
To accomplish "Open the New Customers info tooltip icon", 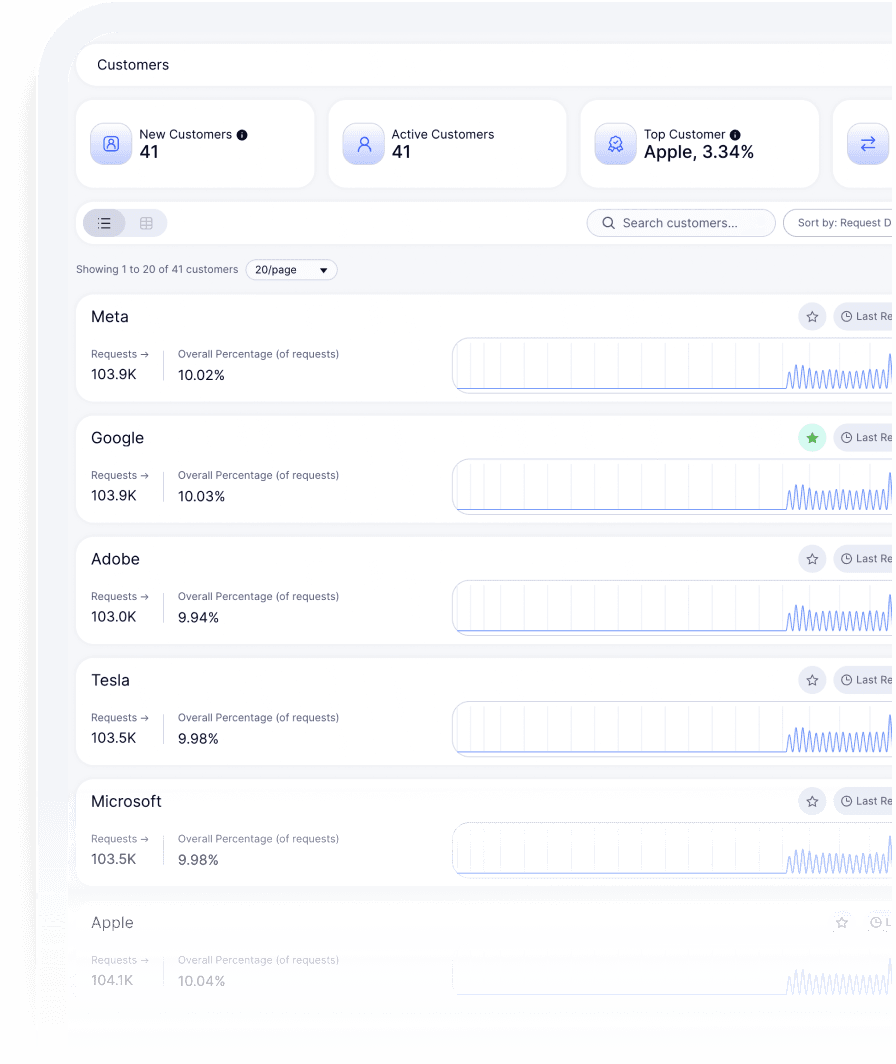I will 242,135.
